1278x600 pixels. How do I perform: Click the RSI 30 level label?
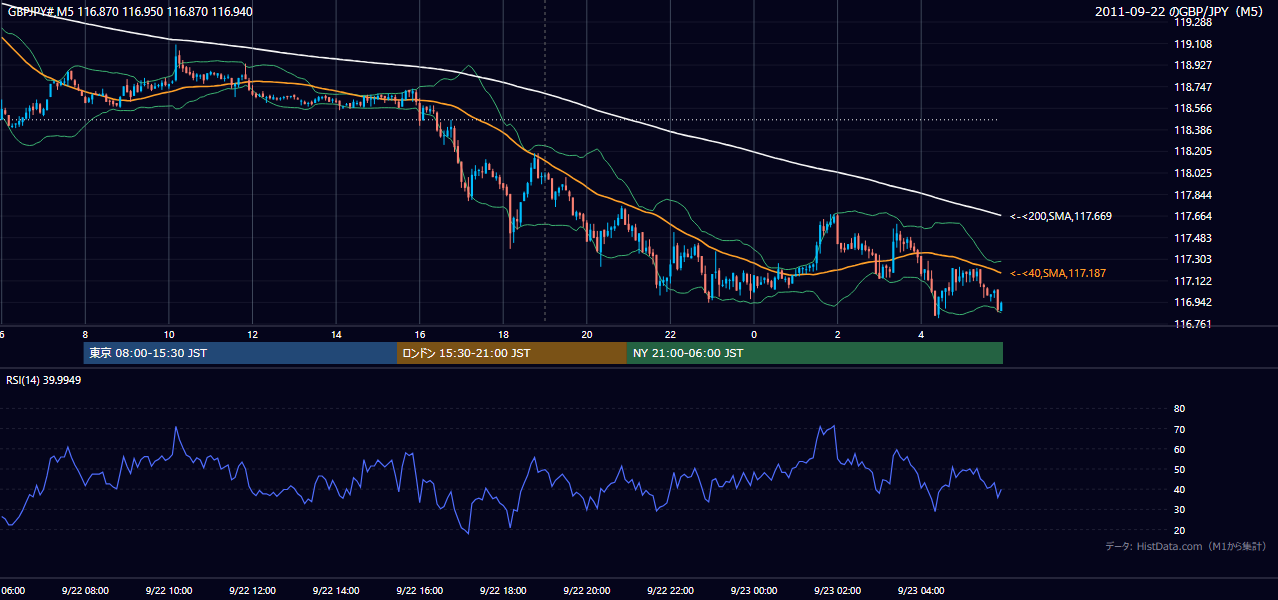point(1179,509)
